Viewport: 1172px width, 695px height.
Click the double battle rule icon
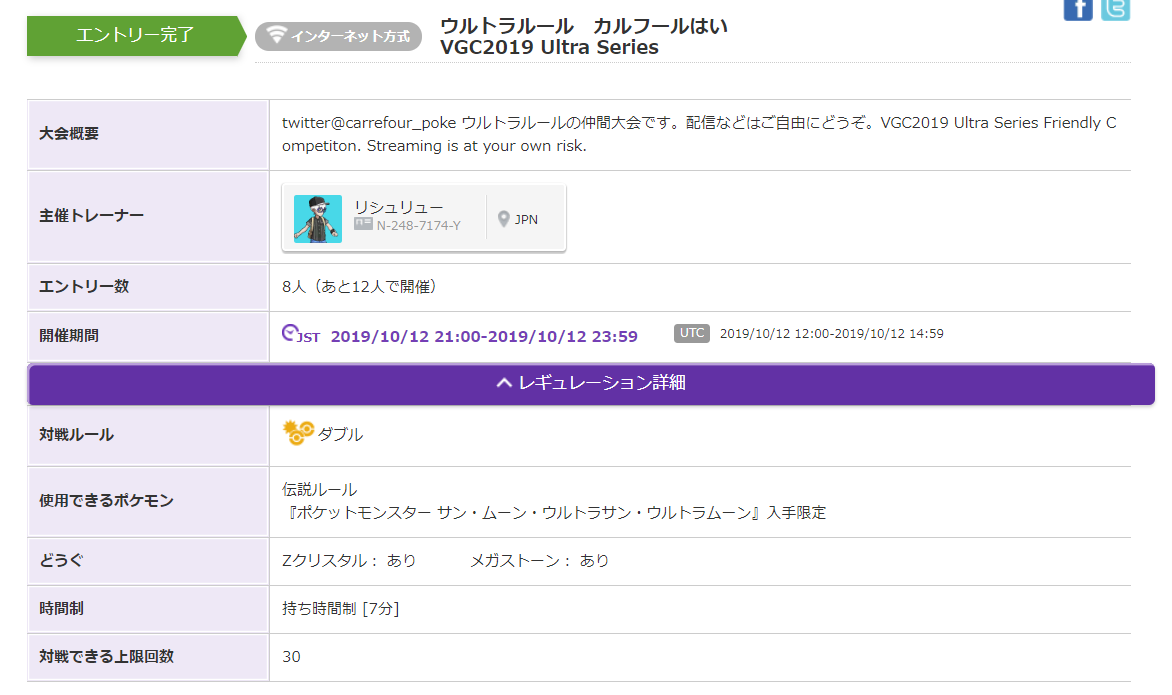tap(297, 433)
